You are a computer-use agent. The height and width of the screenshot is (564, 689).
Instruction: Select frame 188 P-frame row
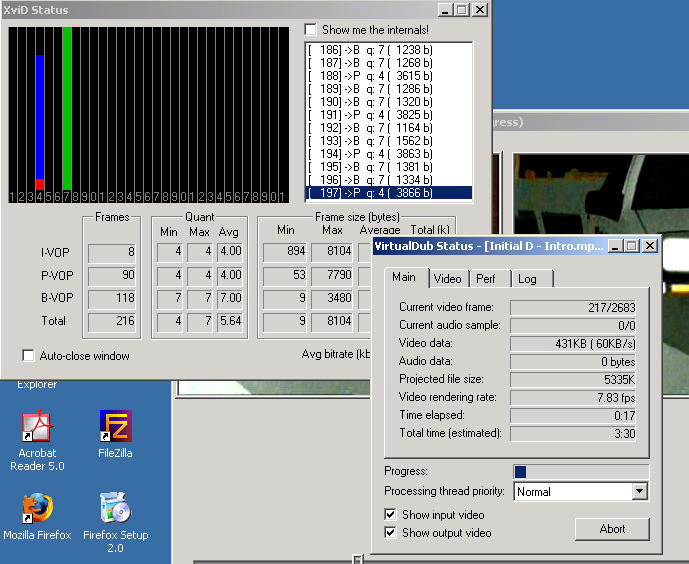point(388,76)
